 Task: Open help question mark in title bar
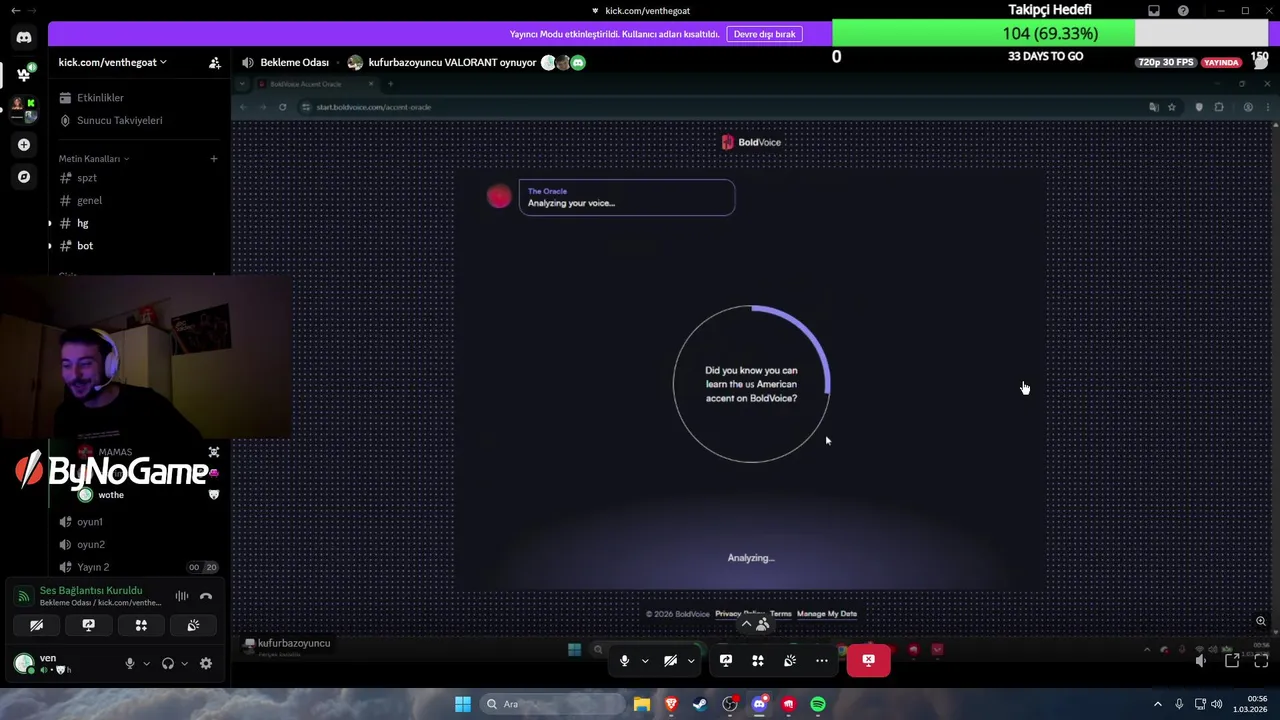tap(1183, 11)
